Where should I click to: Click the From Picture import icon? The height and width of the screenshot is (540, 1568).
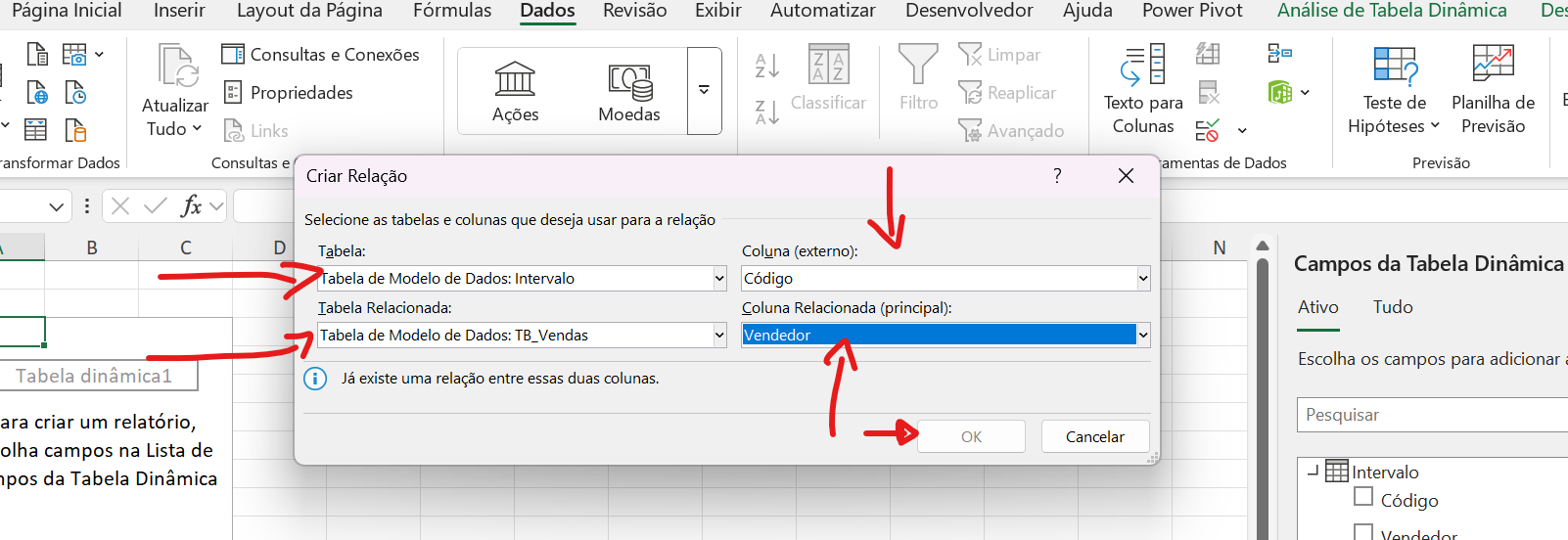(74, 54)
